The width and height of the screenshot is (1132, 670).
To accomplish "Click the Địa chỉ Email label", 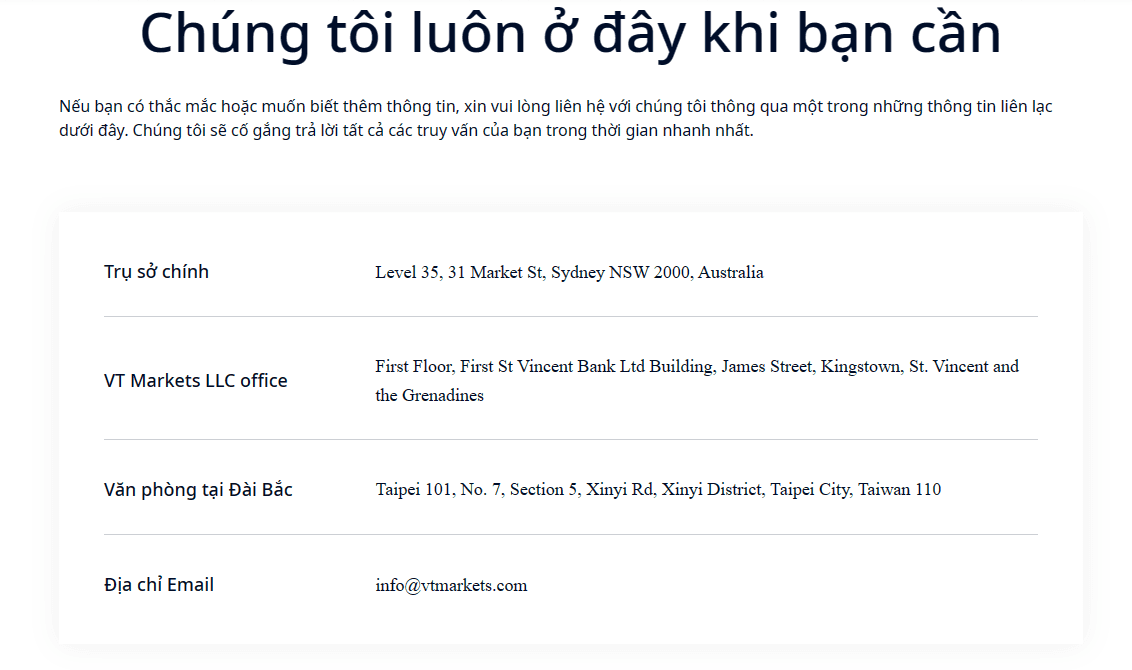I will click(x=159, y=585).
